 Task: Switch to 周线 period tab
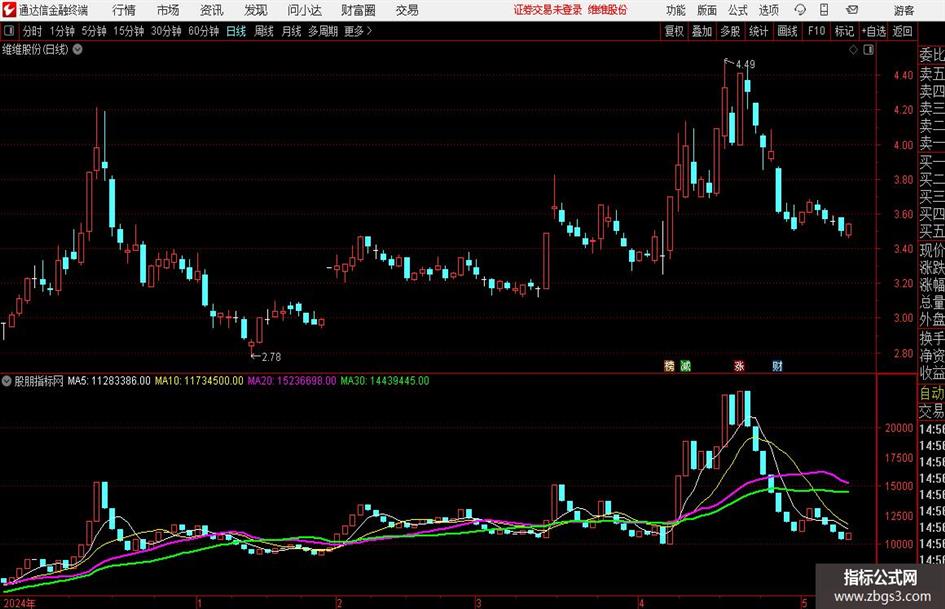click(x=264, y=31)
